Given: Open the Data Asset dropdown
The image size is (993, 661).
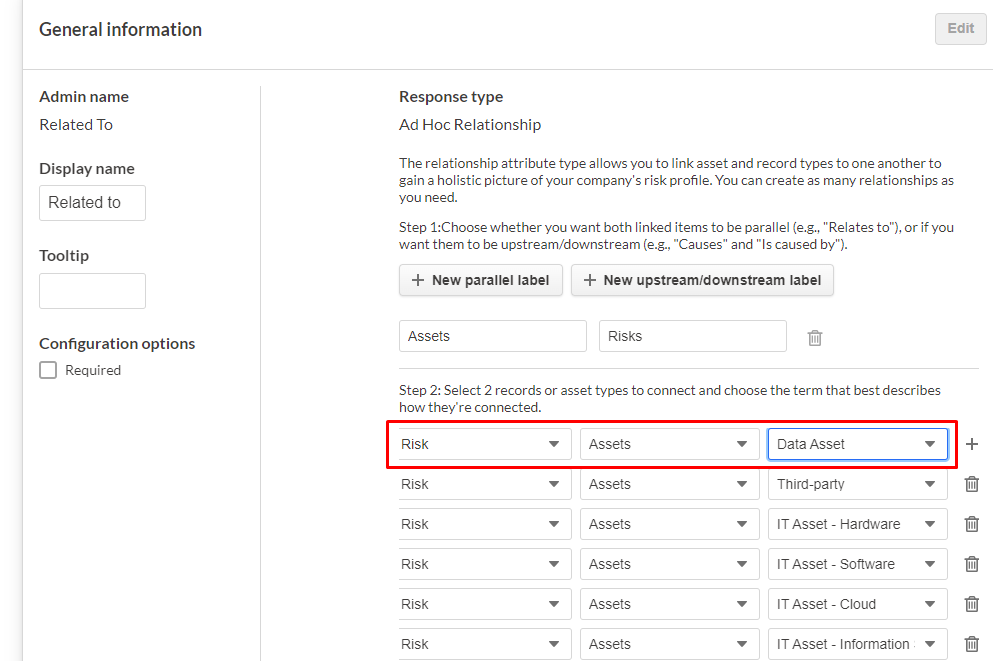Looking at the screenshot, I should (857, 444).
